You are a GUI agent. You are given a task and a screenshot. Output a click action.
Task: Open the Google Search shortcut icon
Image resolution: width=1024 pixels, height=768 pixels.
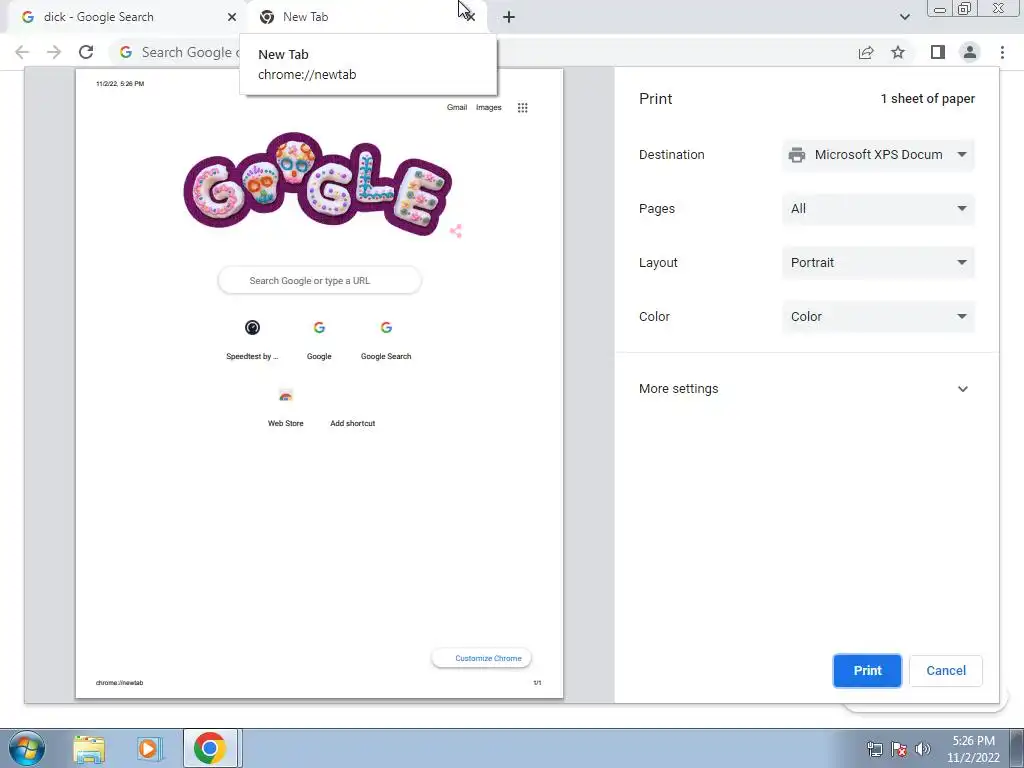coord(386,328)
